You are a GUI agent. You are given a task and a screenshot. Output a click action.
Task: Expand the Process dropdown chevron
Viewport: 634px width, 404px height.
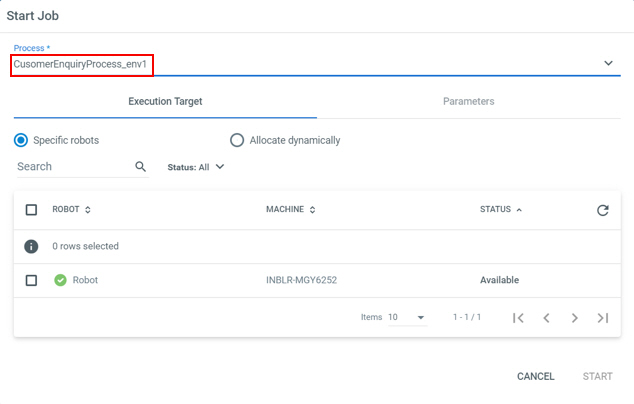[608, 63]
